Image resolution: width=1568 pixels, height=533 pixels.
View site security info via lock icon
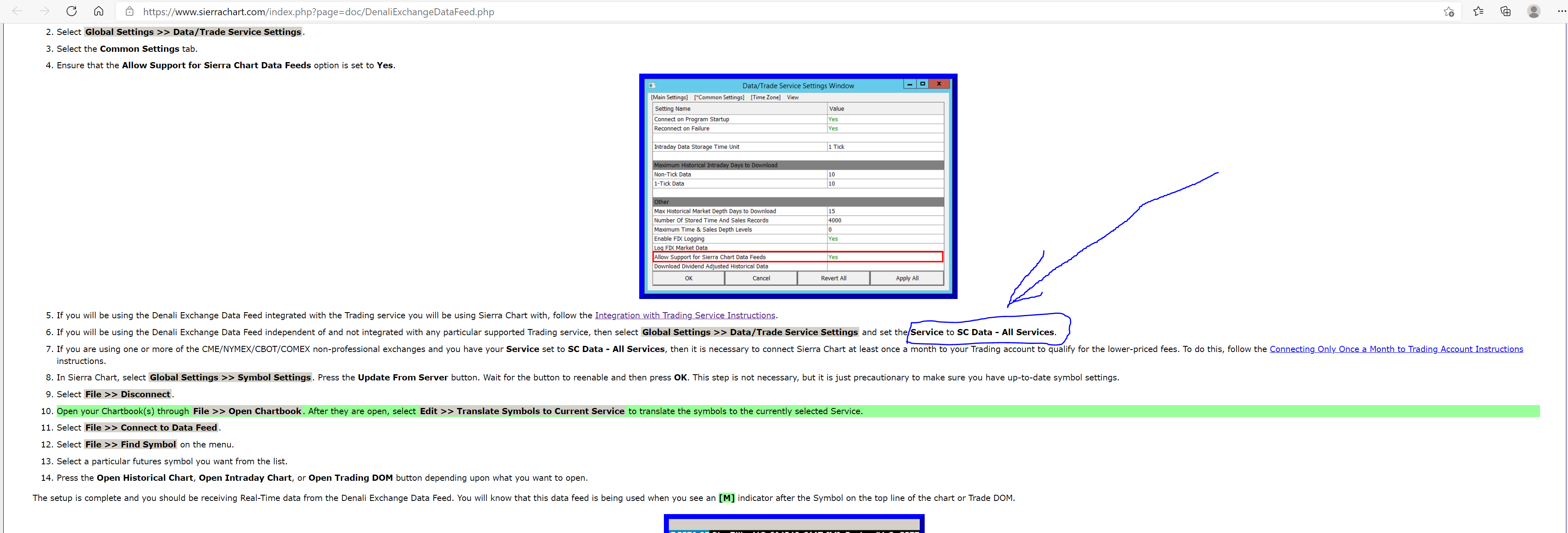tap(130, 12)
